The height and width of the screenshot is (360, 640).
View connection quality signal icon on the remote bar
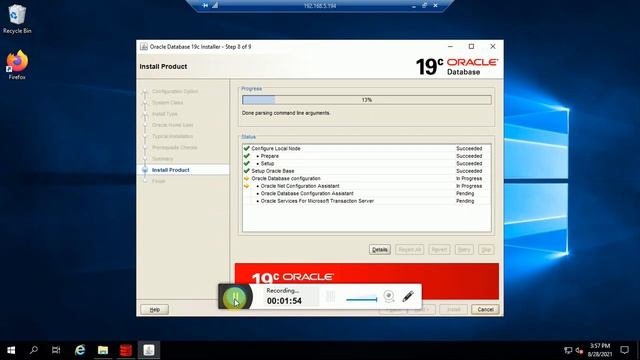[x=215, y=5]
